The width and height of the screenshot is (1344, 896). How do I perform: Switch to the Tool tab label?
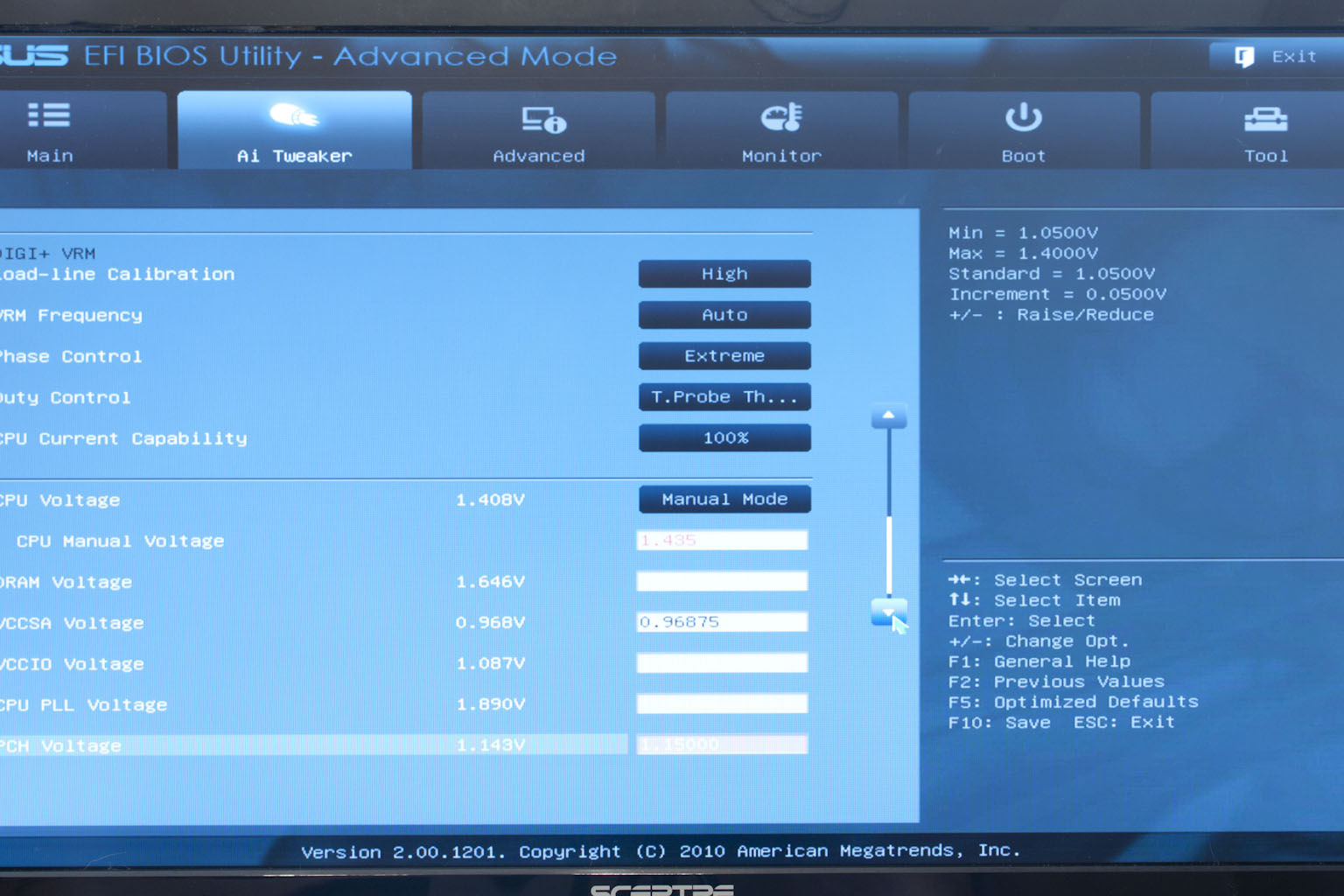point(1266,156)
